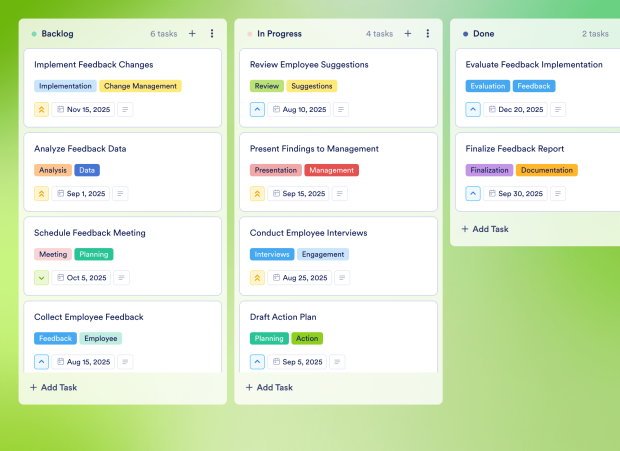
Task: Open the Backlog column three-dot menu
Action: click(212, 33)
